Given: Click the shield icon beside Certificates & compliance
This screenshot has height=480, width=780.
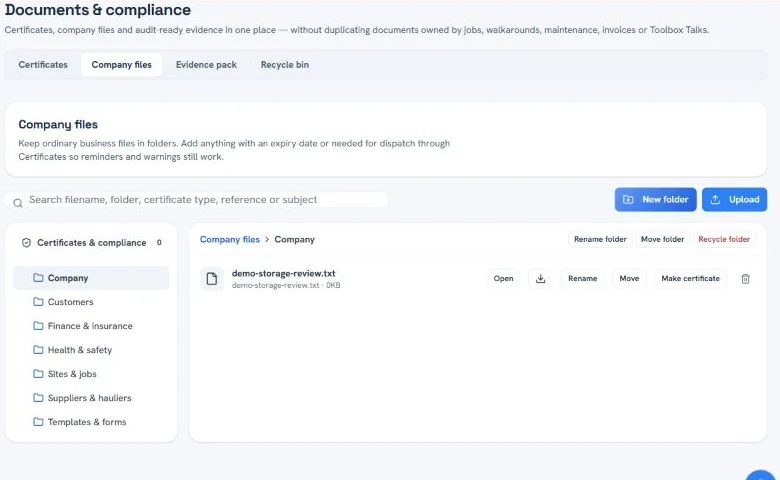Looking at the screenshot, I should point(26,243).
